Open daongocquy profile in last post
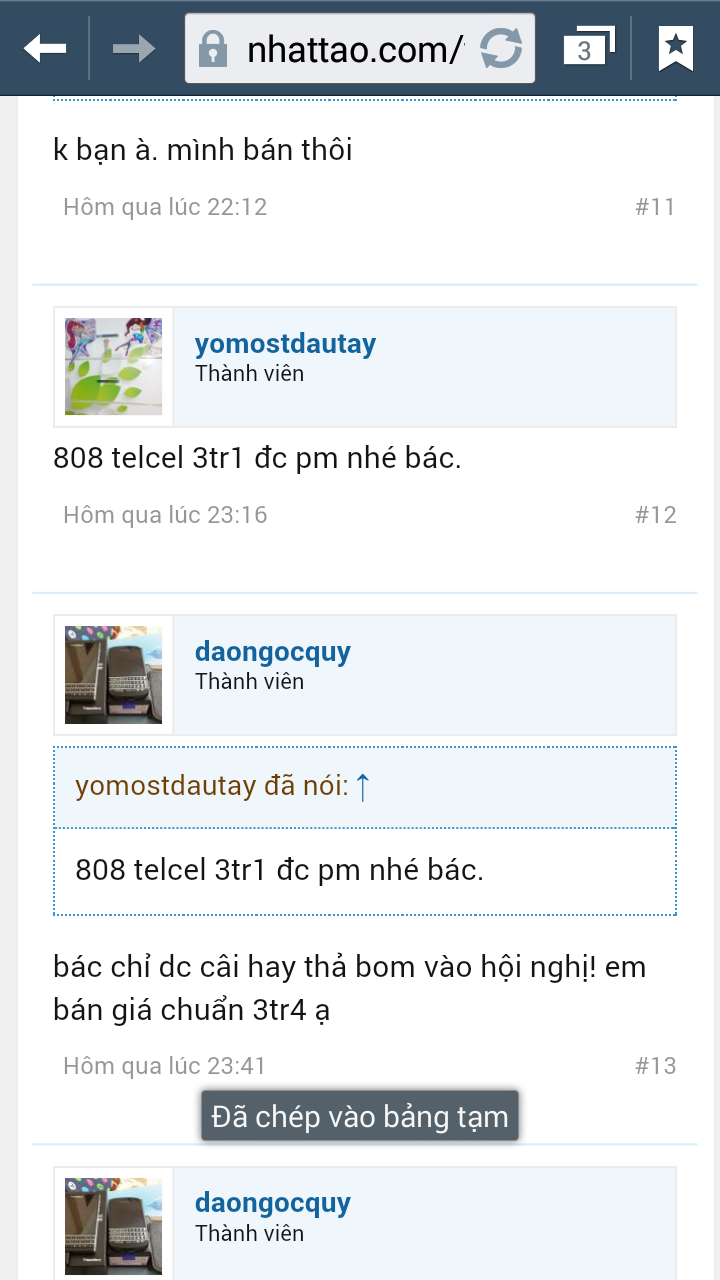This screenshot has width=720, height=1280. pyautogui.click(x=273, y=1203)
